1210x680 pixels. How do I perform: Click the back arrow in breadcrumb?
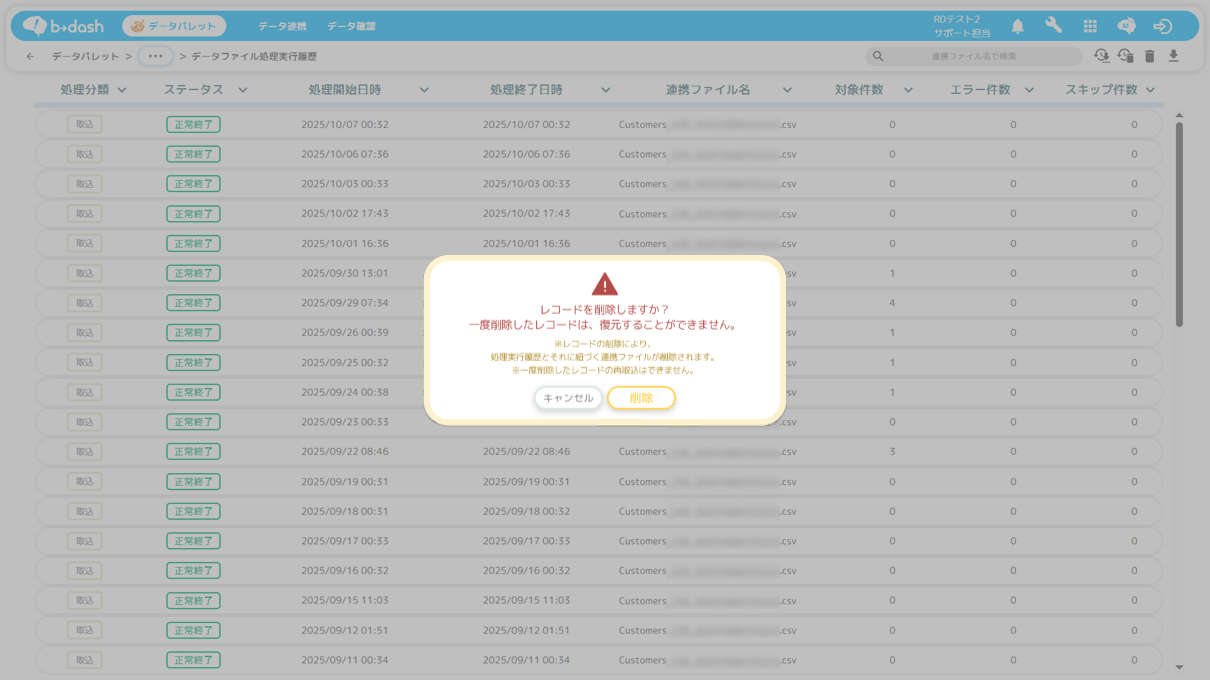30,57
